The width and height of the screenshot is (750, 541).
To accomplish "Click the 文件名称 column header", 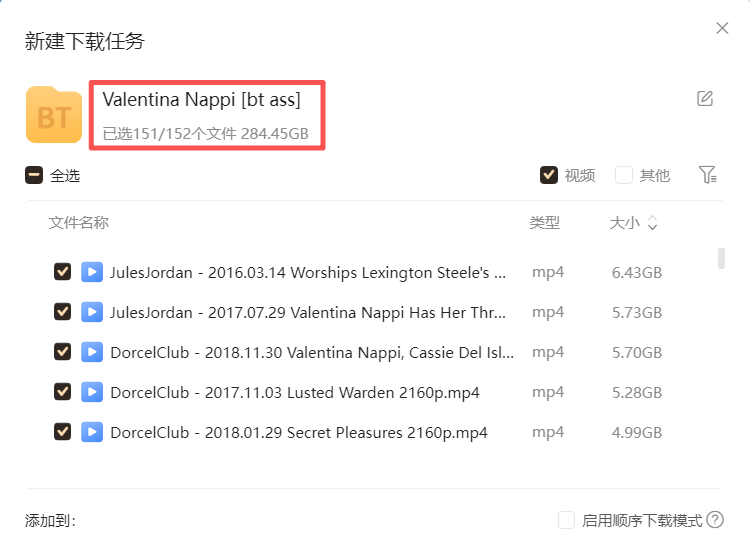I will [78, 223].
